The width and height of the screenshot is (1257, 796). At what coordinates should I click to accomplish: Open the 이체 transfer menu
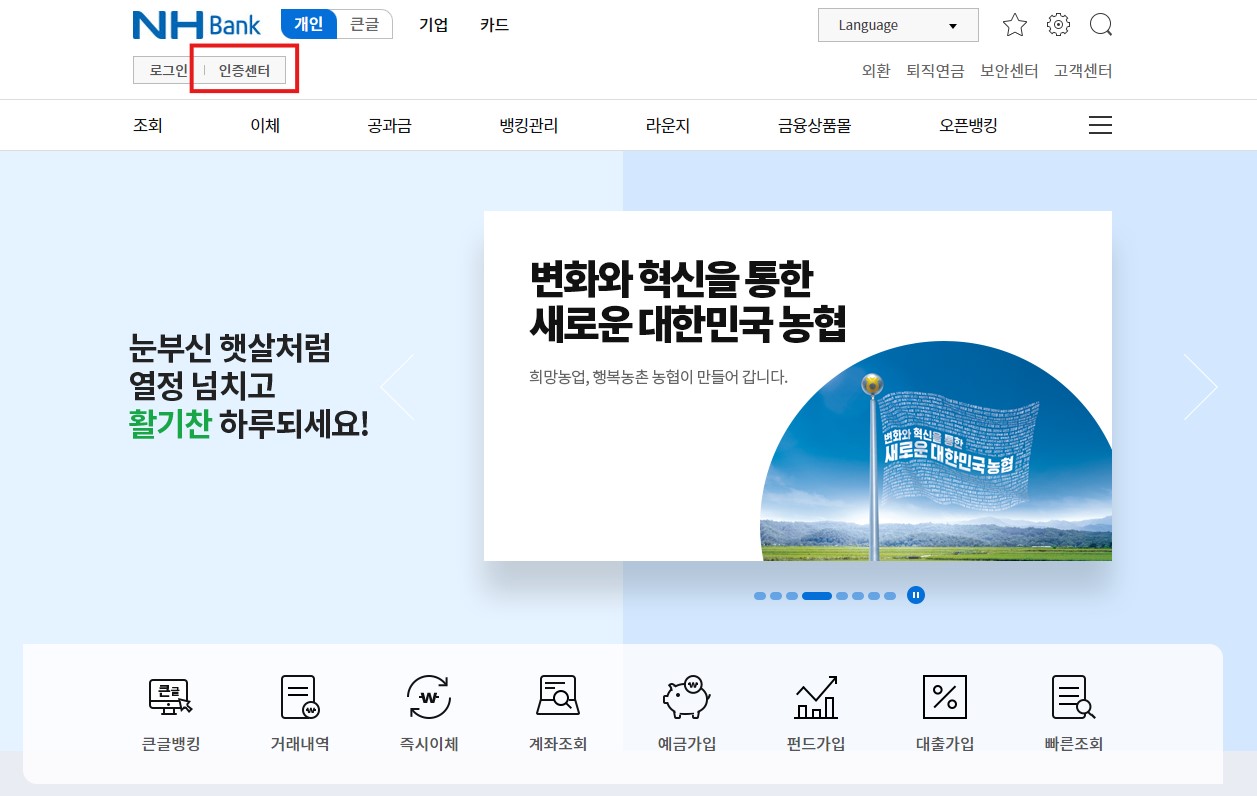tap(264, 125)
